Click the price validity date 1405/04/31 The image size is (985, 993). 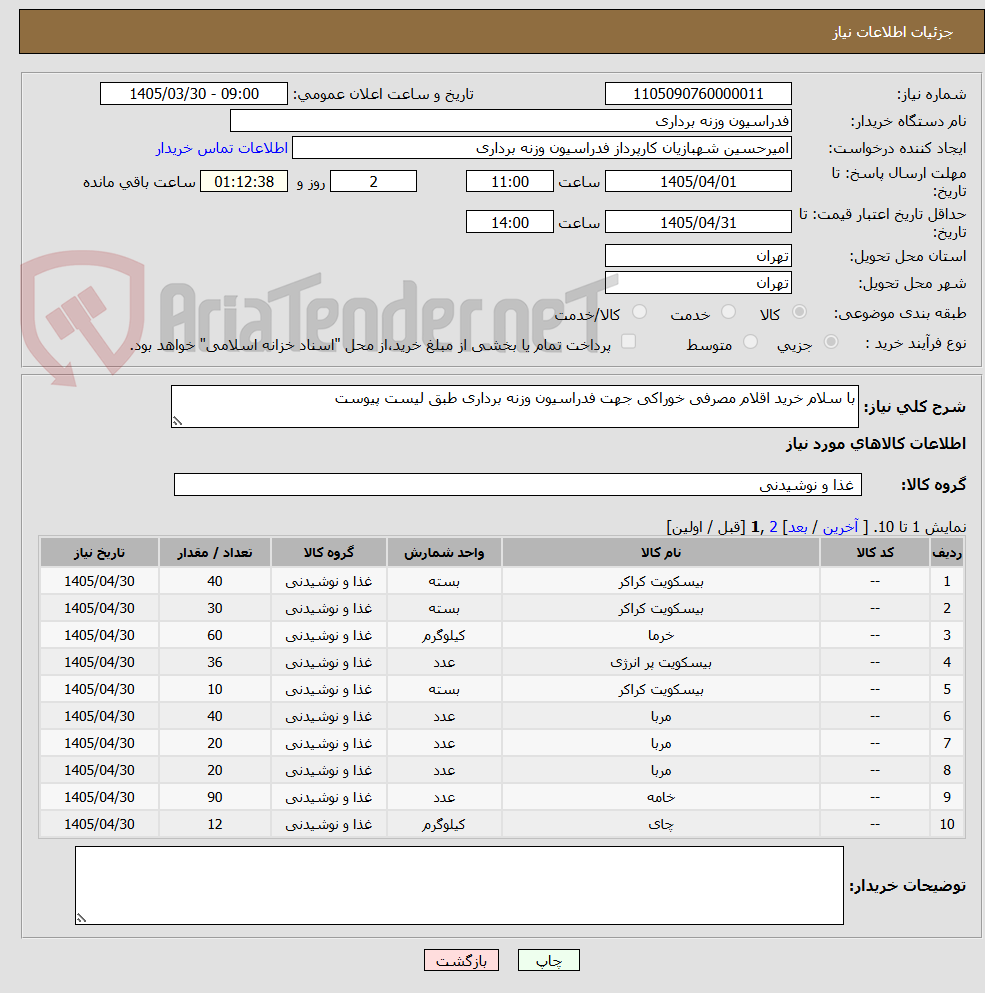coord(698,222)
